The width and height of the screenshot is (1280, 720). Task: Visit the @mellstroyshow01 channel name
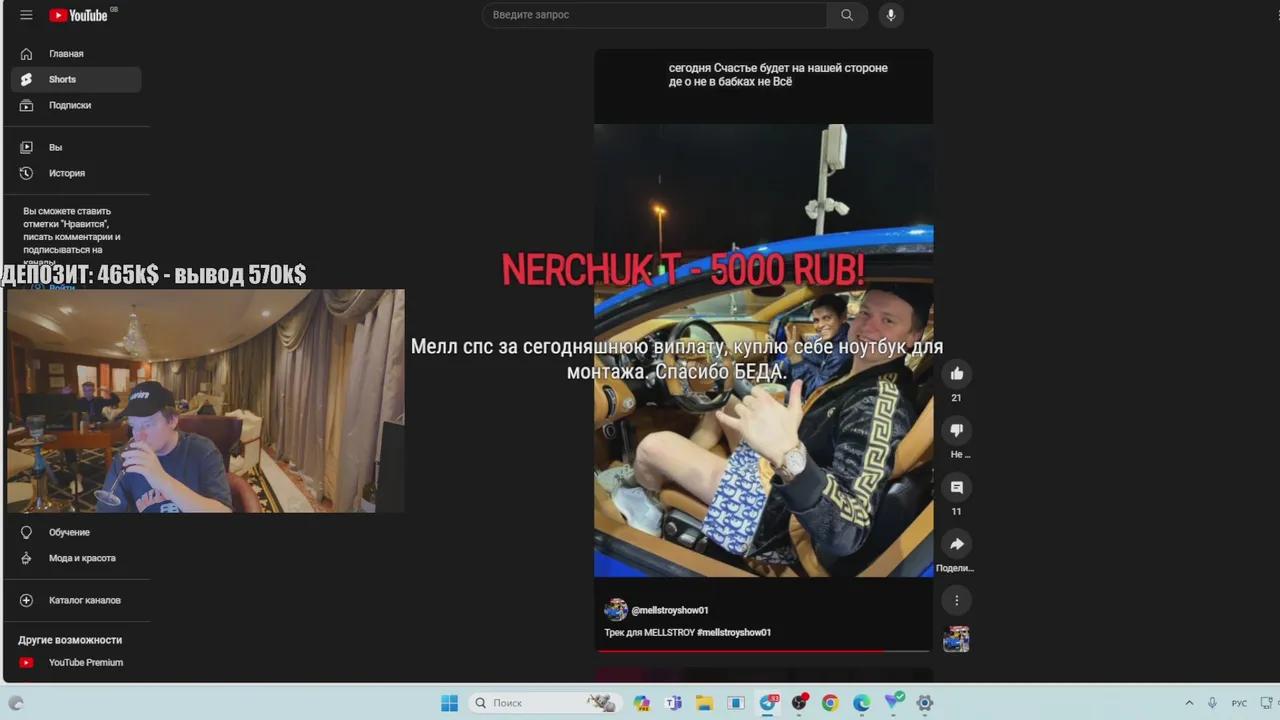coord(670,610)
